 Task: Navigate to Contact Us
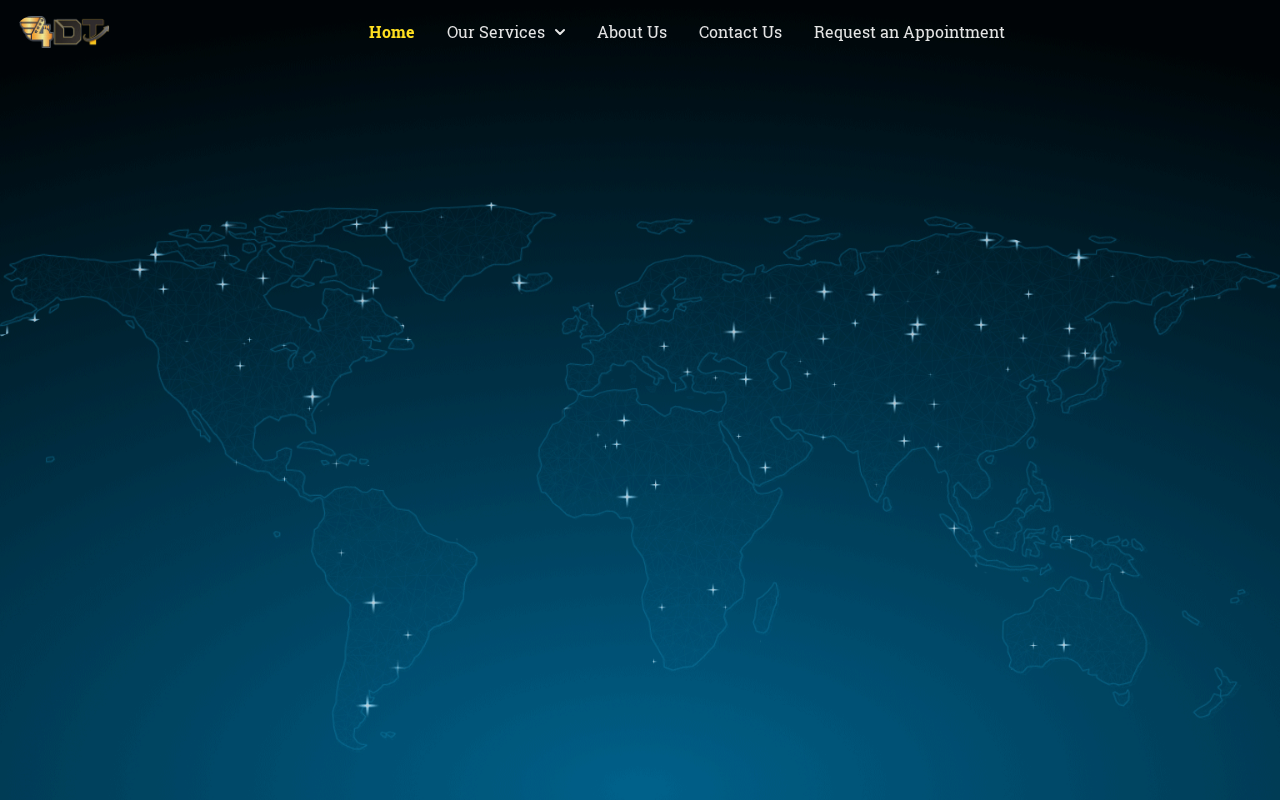(740, 32)
